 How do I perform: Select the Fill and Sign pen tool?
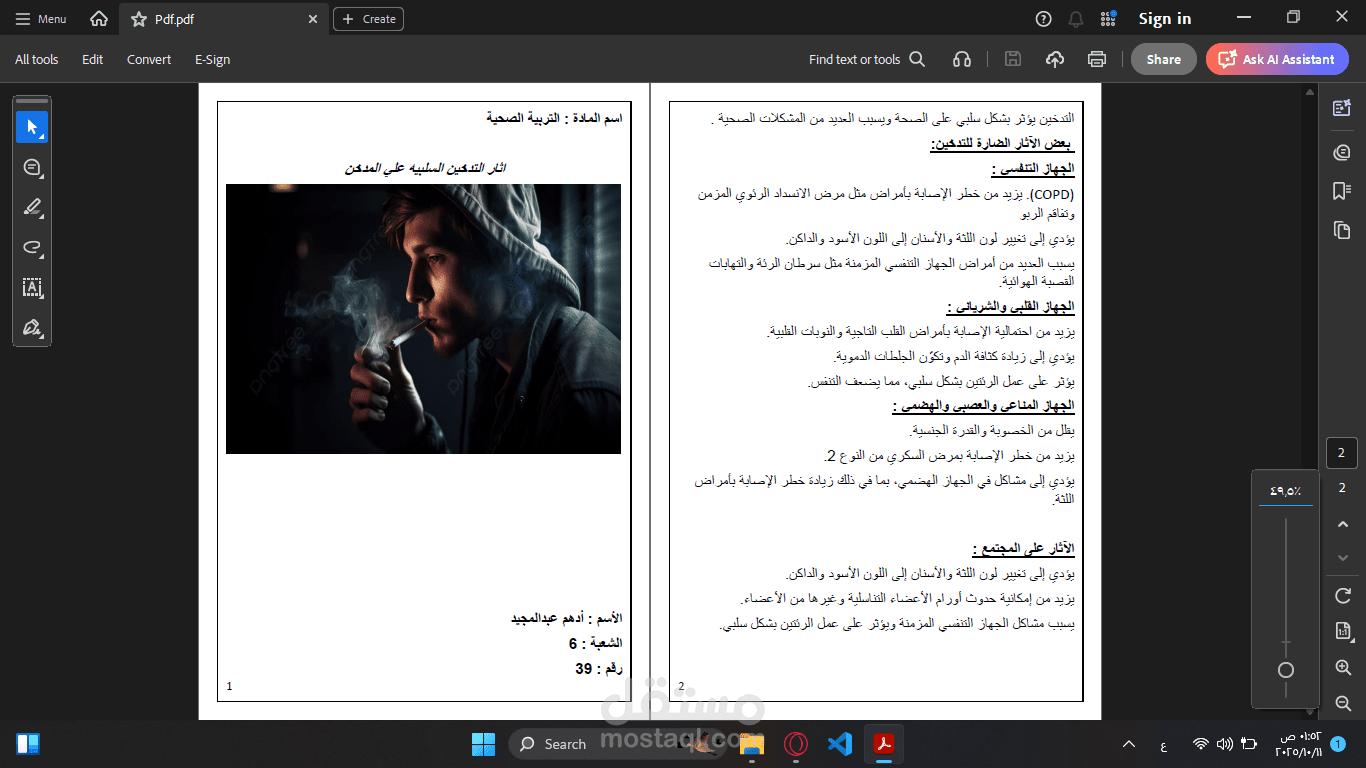[x=32, y=327]
